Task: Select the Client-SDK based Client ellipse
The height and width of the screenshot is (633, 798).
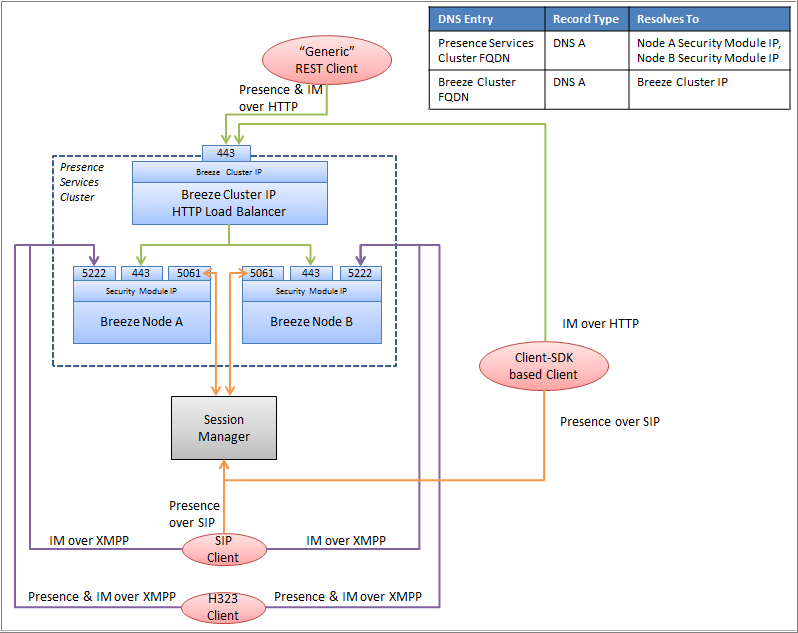Action: tap(544, 366)
